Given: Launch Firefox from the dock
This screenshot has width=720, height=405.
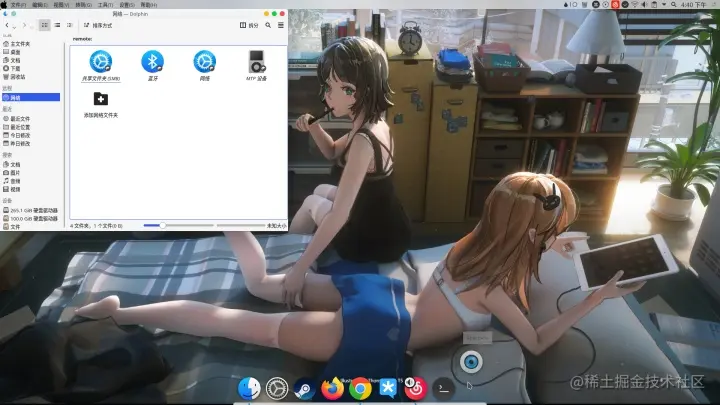Looking at the screenshot, I should [x=332, y=388].
